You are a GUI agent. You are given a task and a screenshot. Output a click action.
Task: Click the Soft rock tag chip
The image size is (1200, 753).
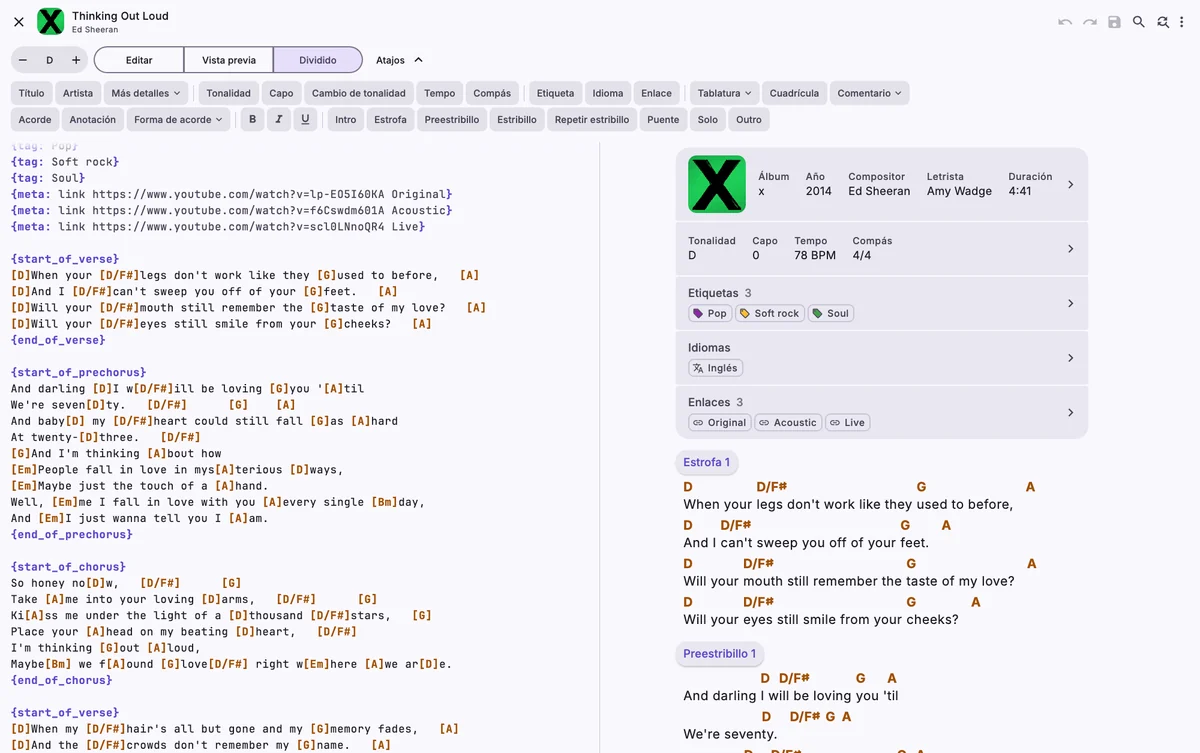pyautogui.click(x=770, y=313)
